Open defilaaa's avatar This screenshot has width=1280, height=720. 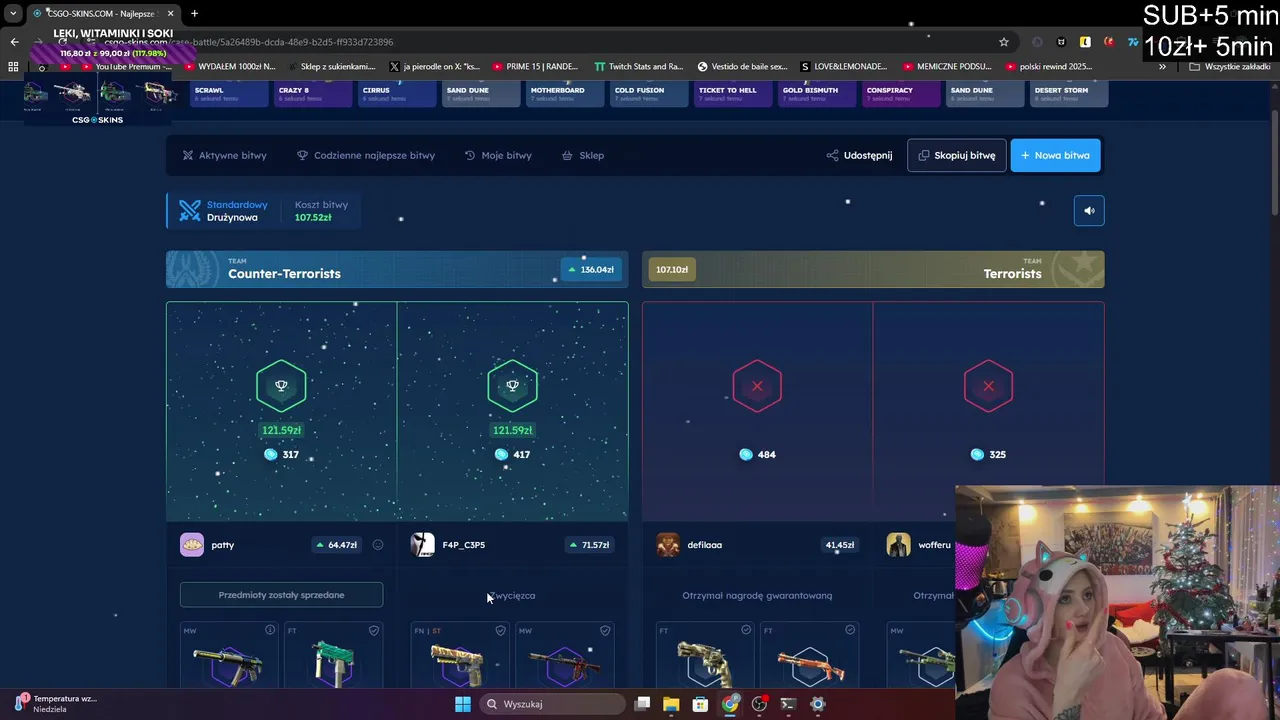point(668,545)
